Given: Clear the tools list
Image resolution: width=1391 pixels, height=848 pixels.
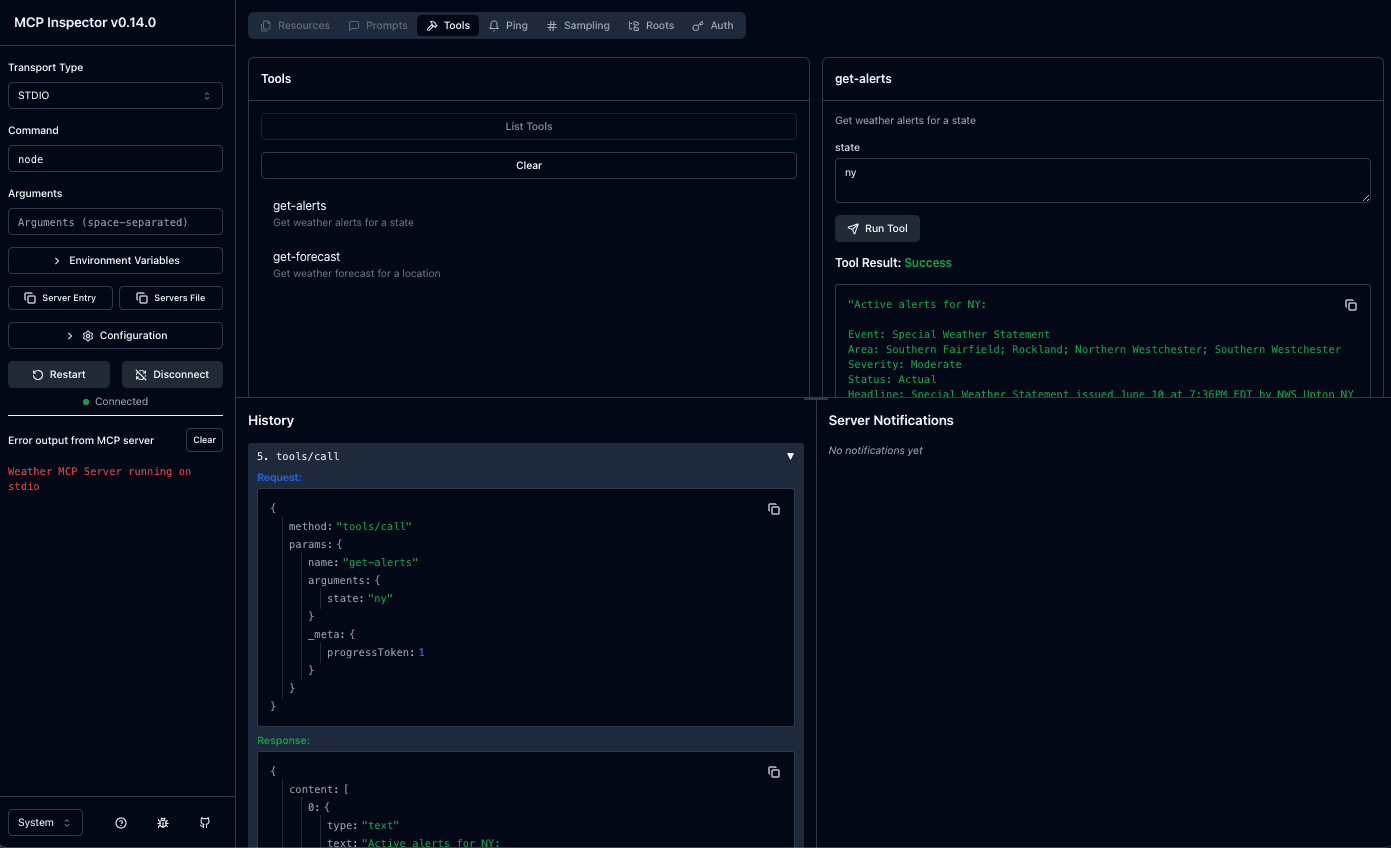Looking at the screenshot, I should click(x=529, y=166).
